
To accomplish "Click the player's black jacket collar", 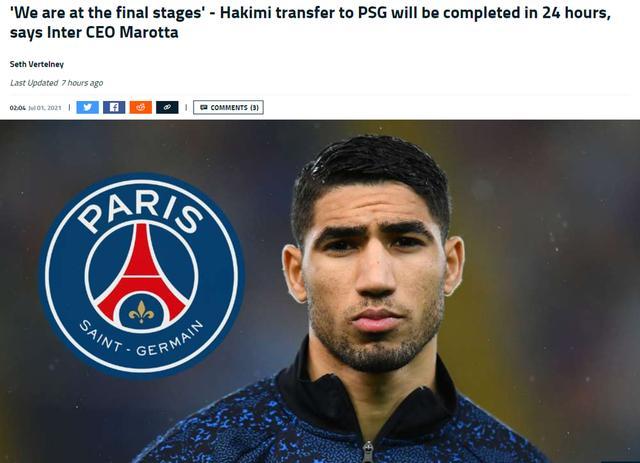I will coord(367,398).
